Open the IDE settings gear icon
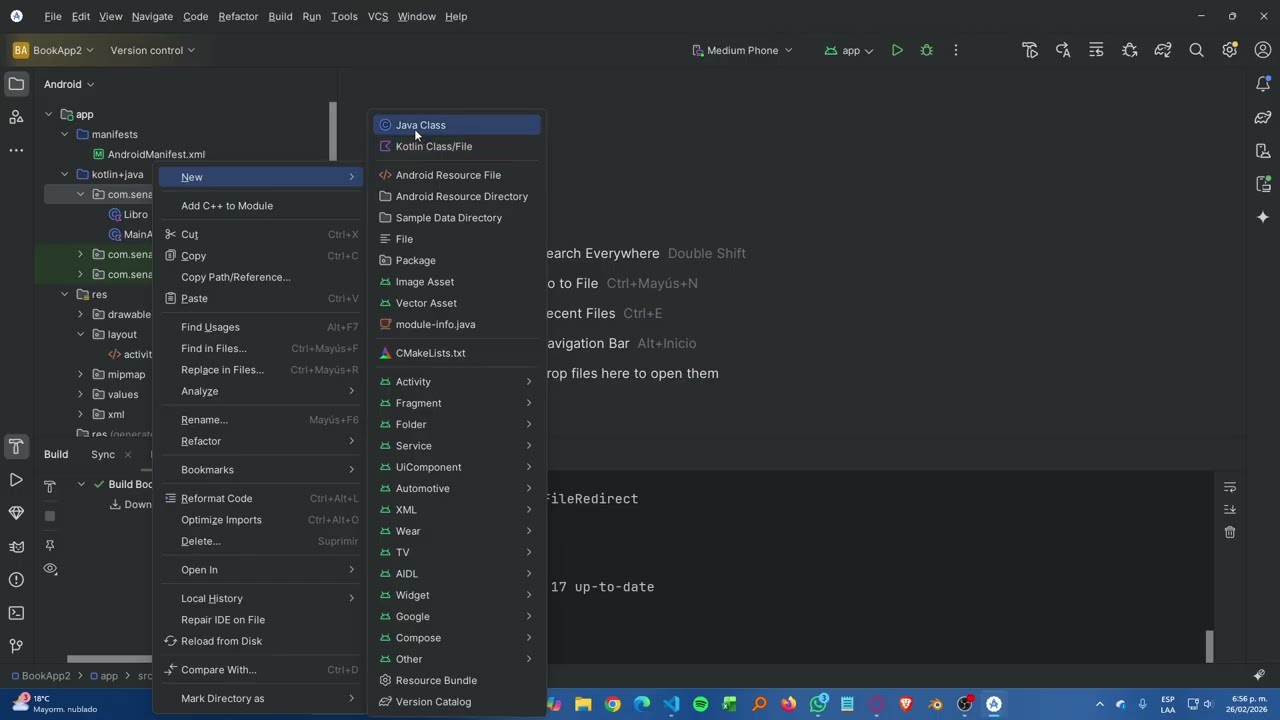This screenshot has width=1280, height=720. (1230, 50)
